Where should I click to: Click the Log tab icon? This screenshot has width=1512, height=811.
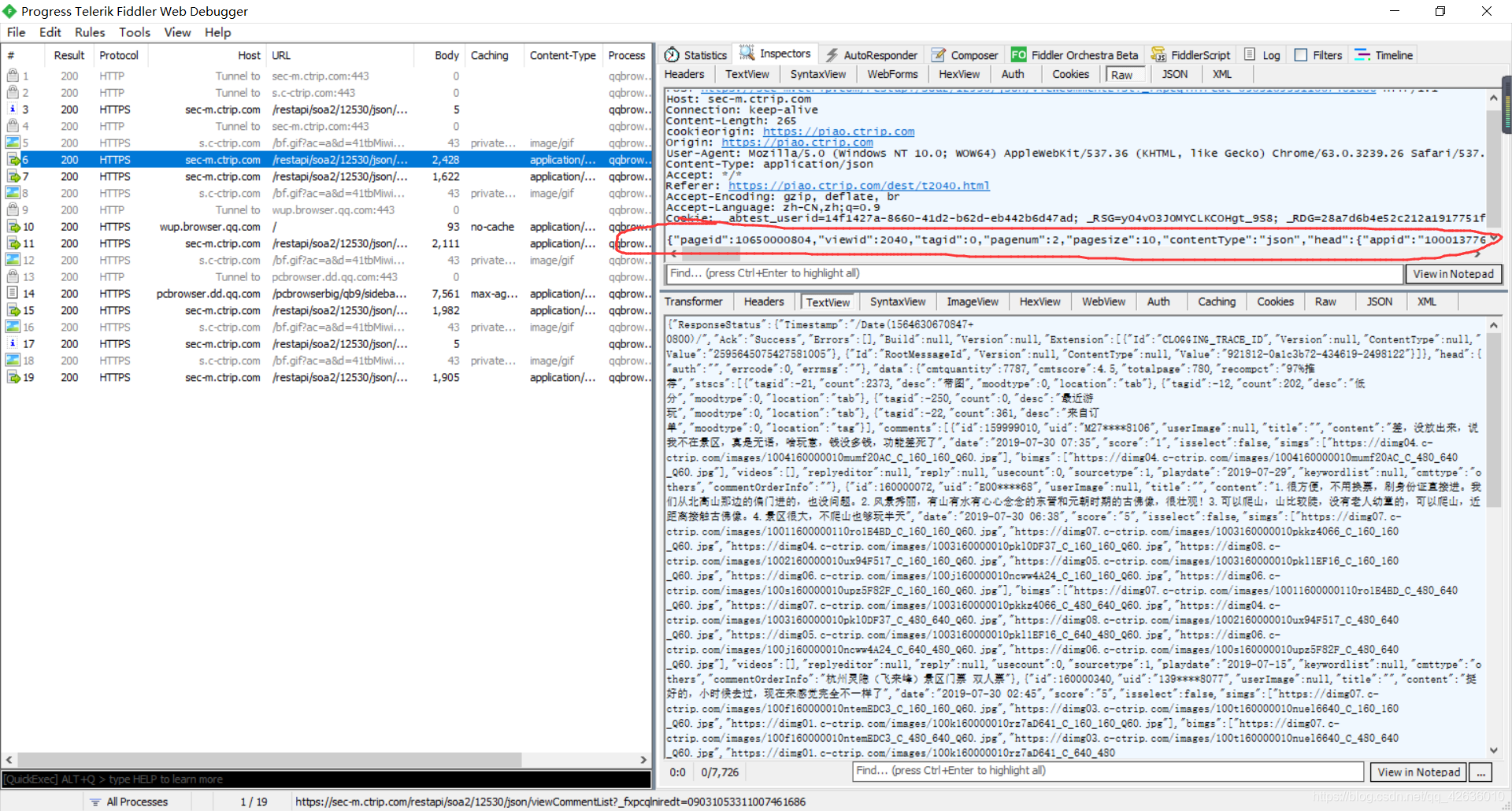[1250, 54]
